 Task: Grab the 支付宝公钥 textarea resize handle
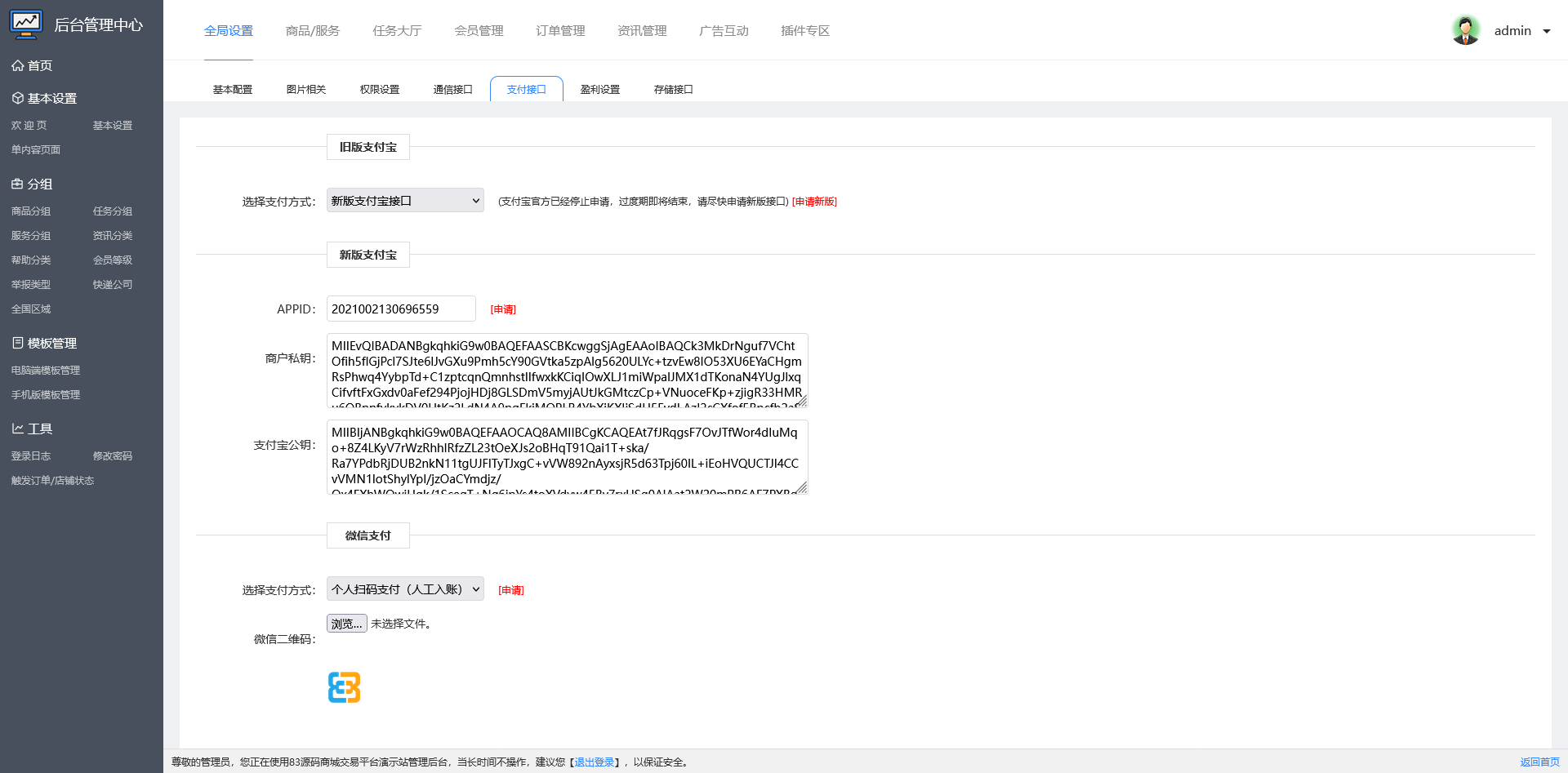[x=802, y=488]
